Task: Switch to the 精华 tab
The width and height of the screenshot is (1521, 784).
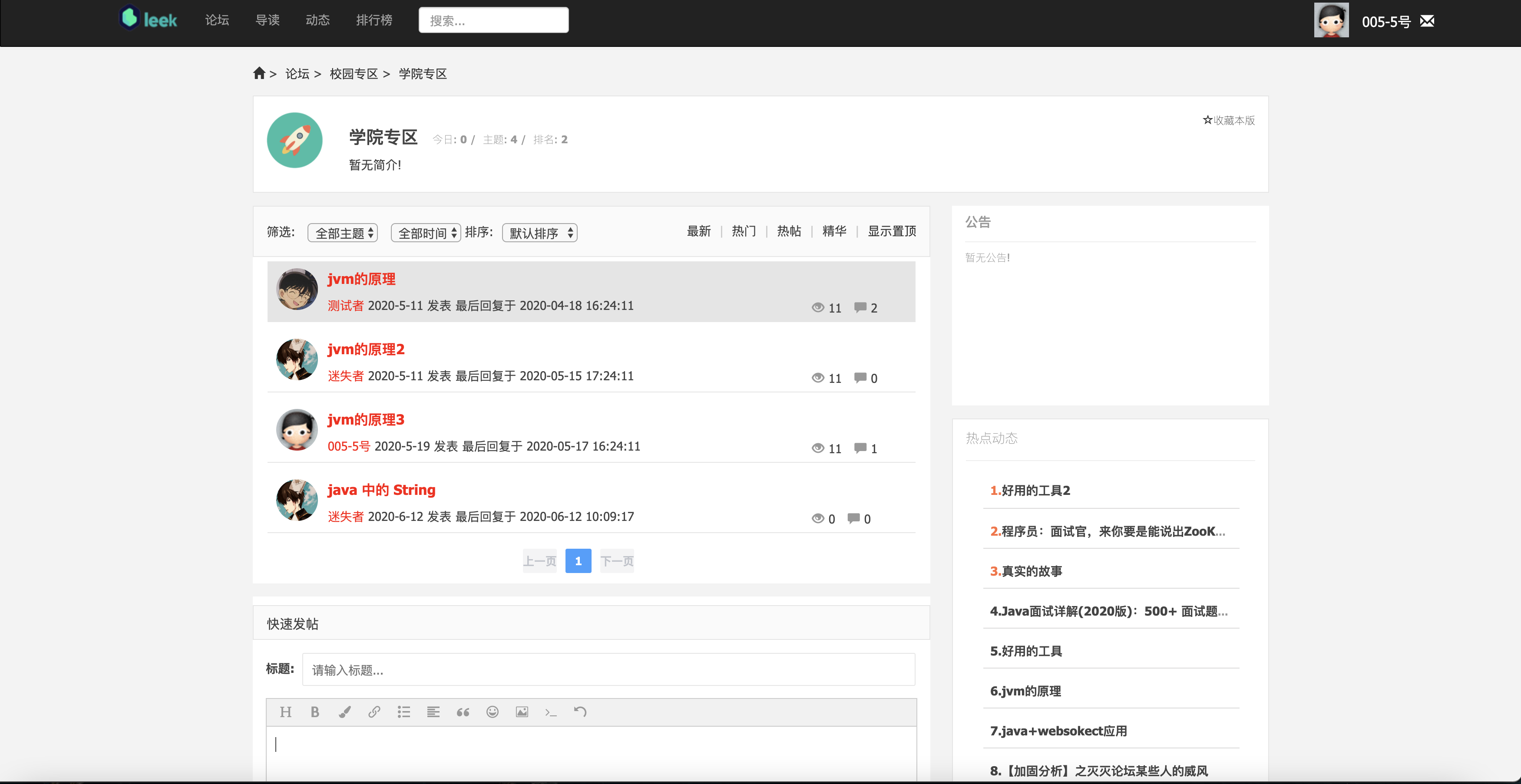Action: tap(834, 231)
